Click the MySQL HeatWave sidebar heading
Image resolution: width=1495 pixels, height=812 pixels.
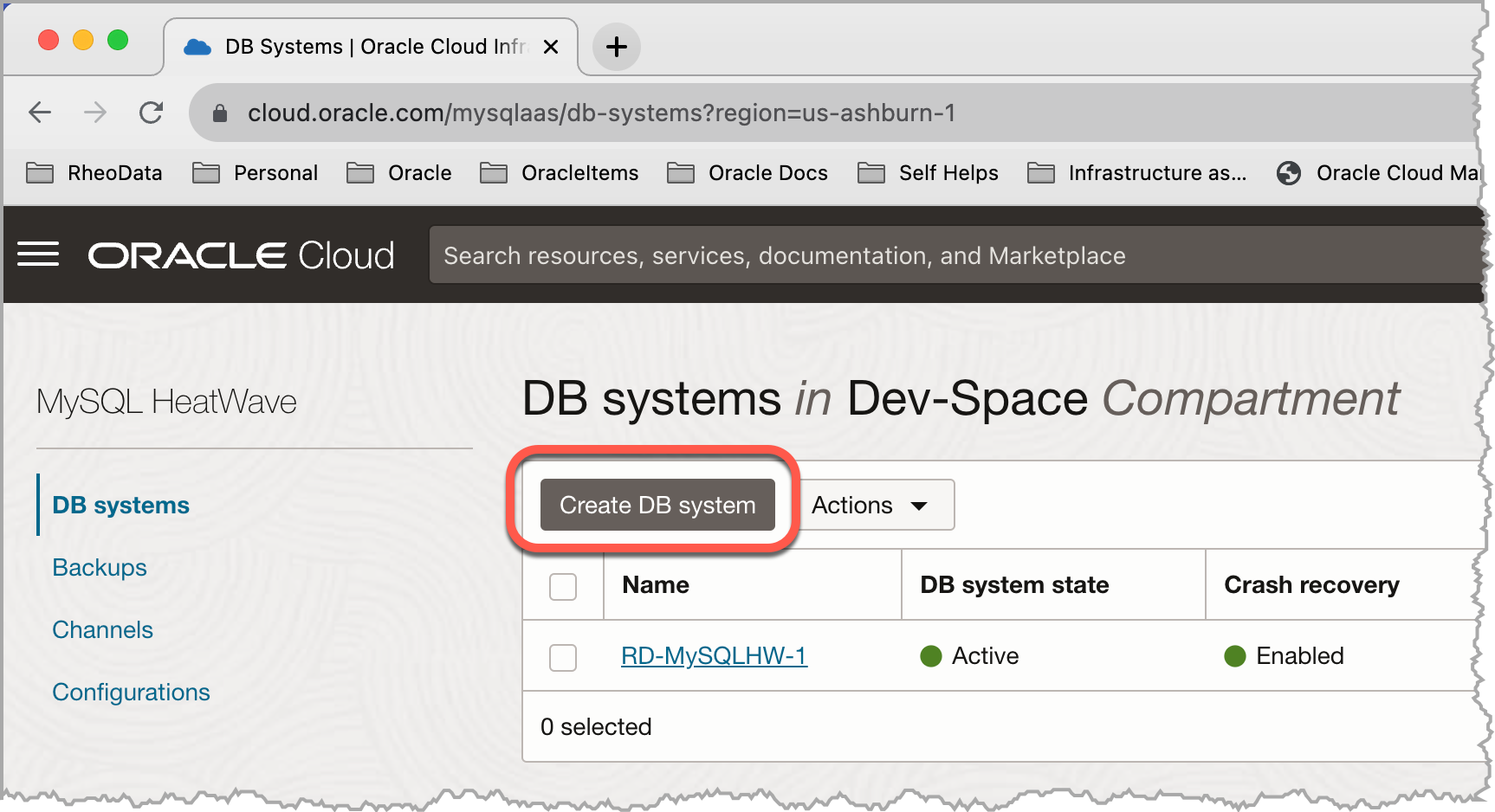[x=166, y=402]
